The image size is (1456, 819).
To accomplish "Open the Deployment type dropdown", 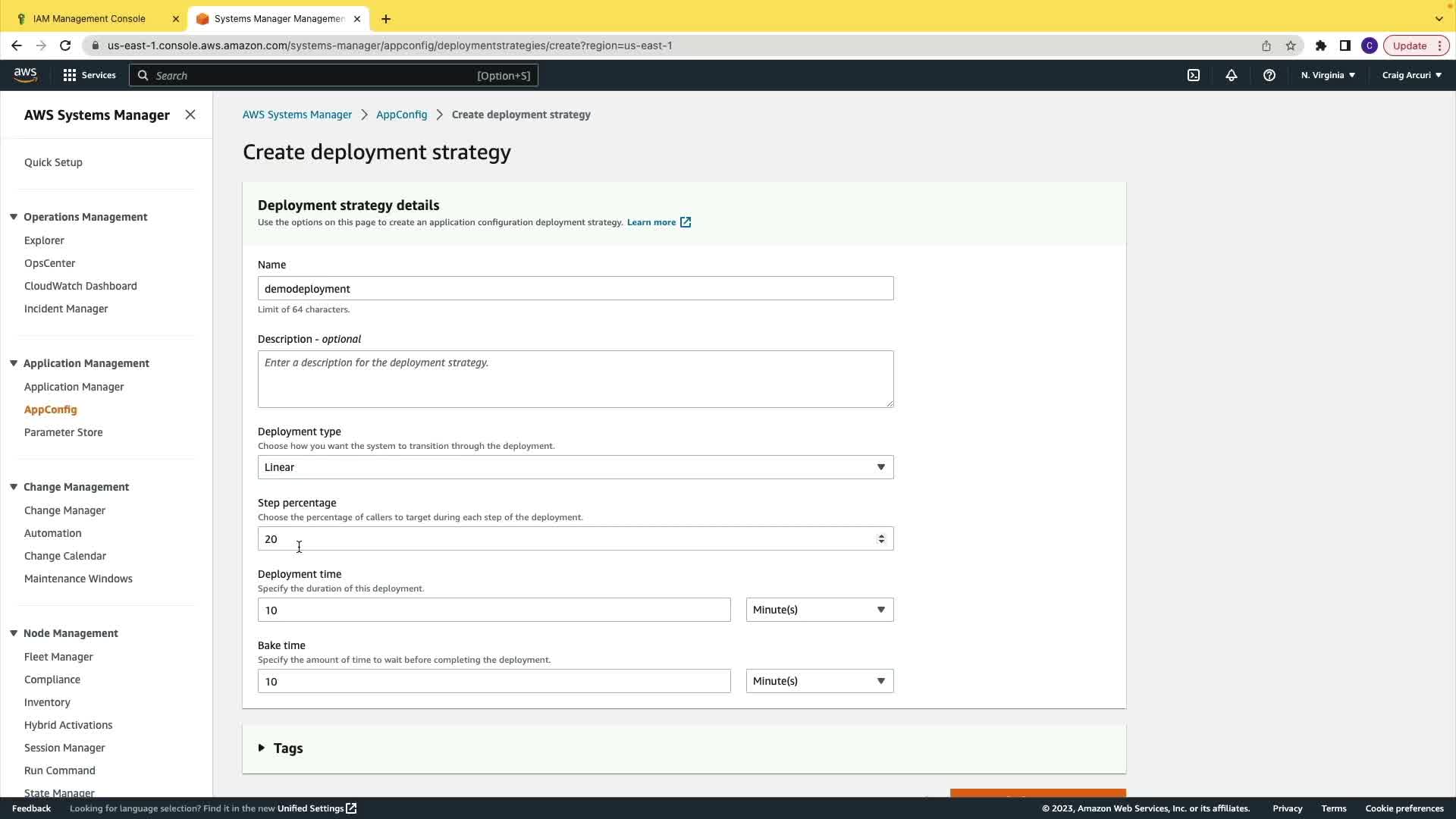I will tap(575, 467).
